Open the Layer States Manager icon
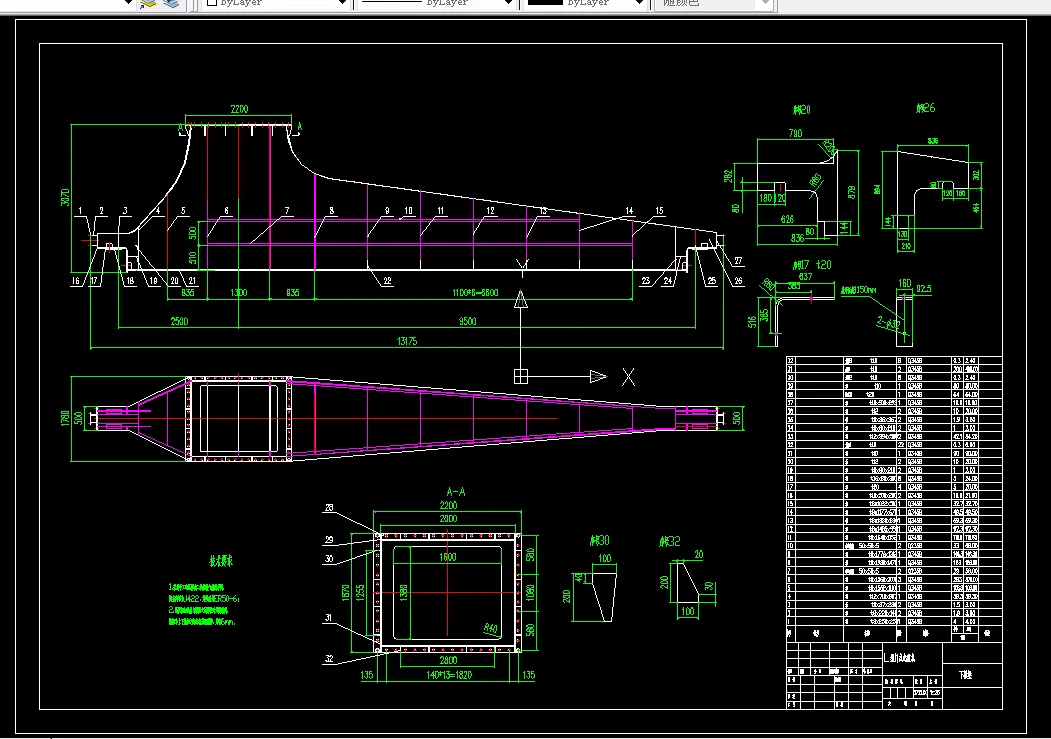 172,3
